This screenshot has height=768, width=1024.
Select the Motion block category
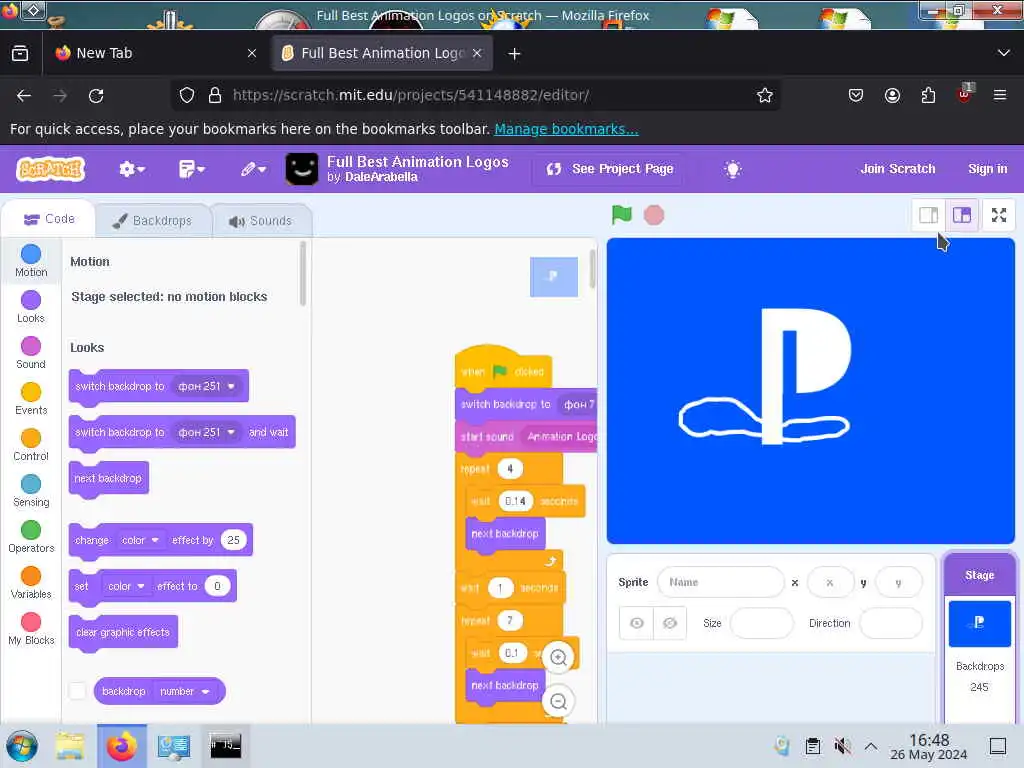click(x=31, y=261)
